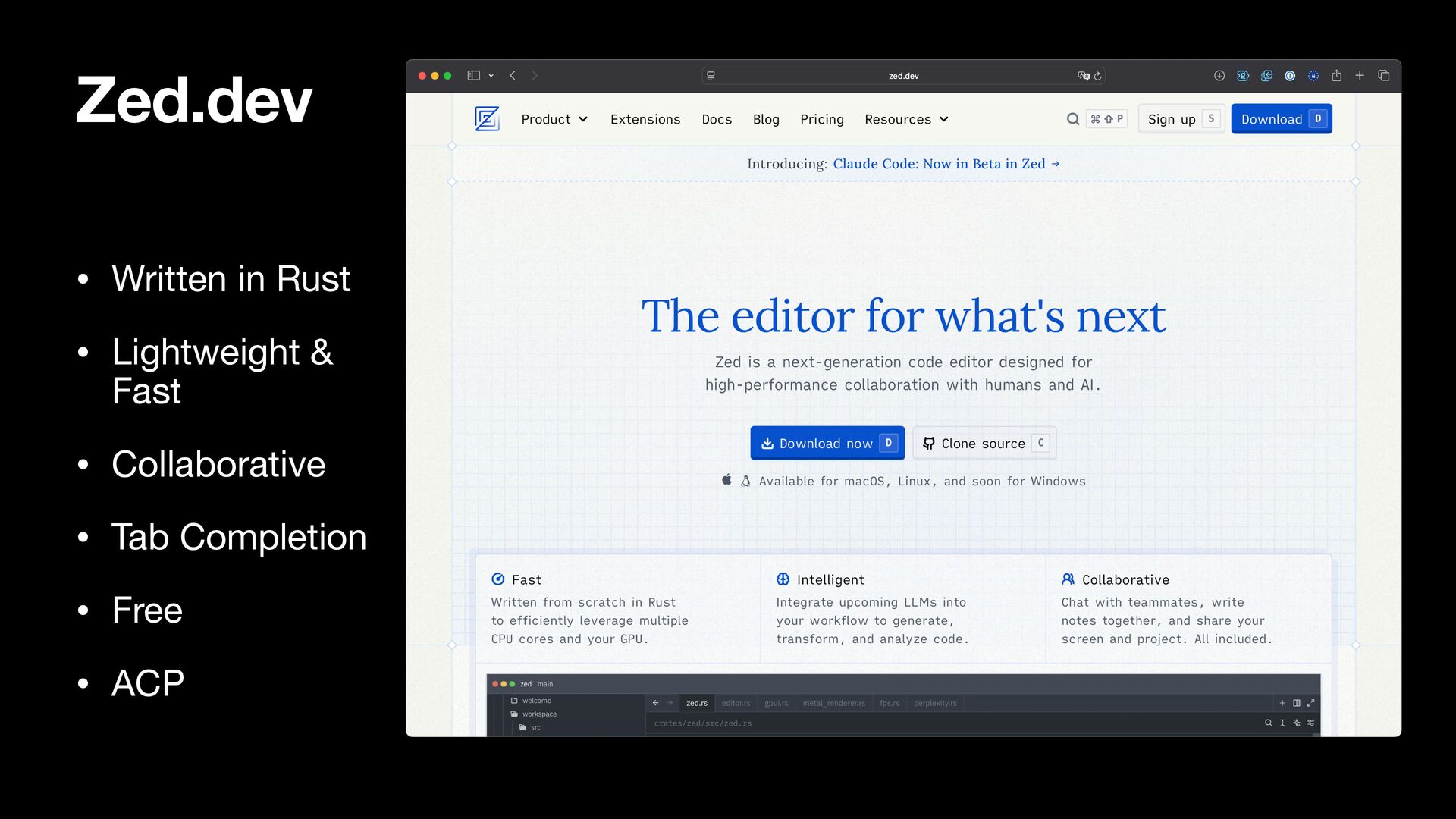Click the sparkle assist icon in editor preview

1297,723
